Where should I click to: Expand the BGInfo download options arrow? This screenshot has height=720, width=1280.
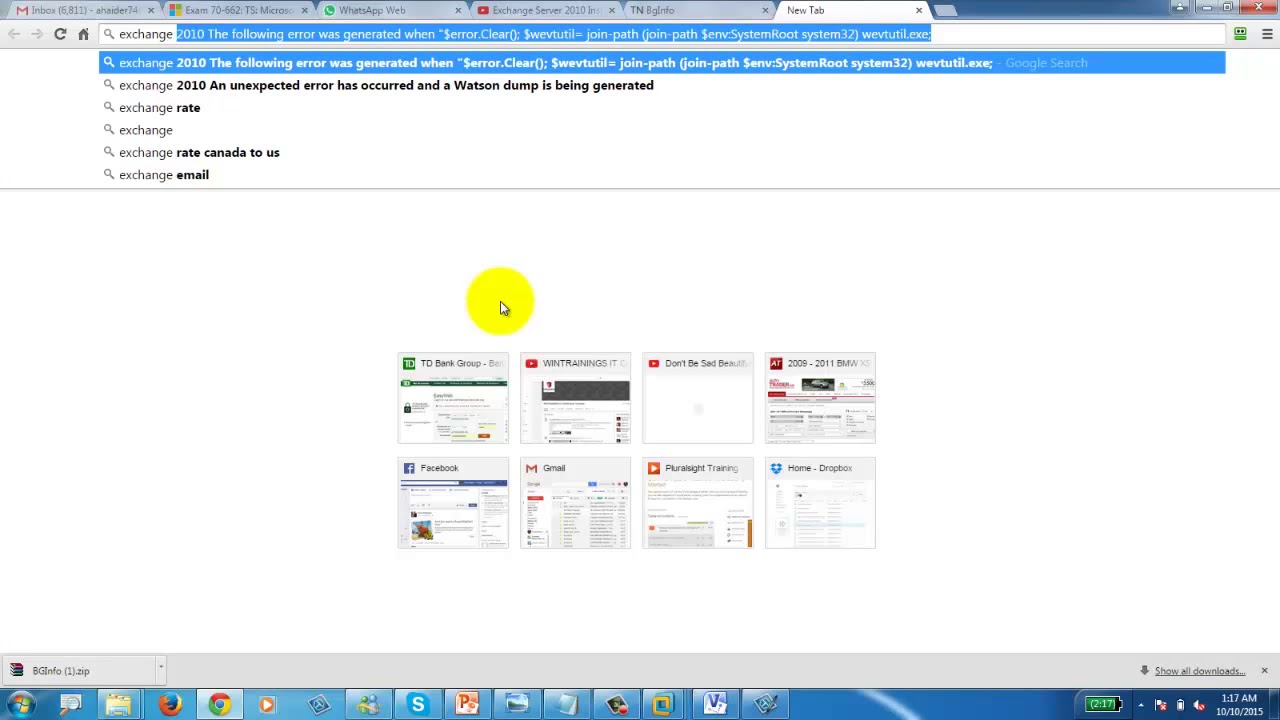pyautogui.click(x=160, y=668)
